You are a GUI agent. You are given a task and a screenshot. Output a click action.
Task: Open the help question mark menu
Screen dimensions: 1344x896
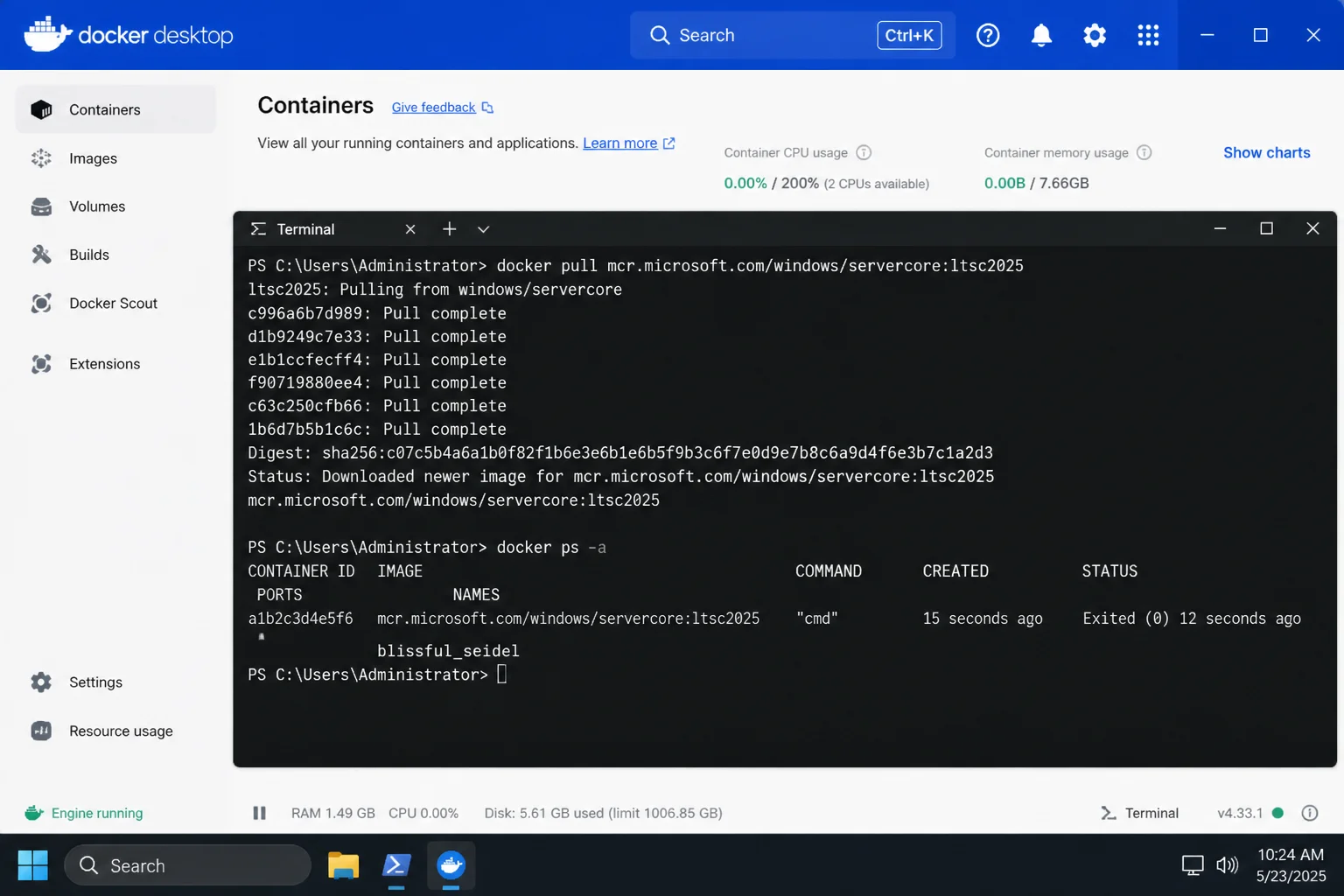pyautogui.click(x=988, y=35)
